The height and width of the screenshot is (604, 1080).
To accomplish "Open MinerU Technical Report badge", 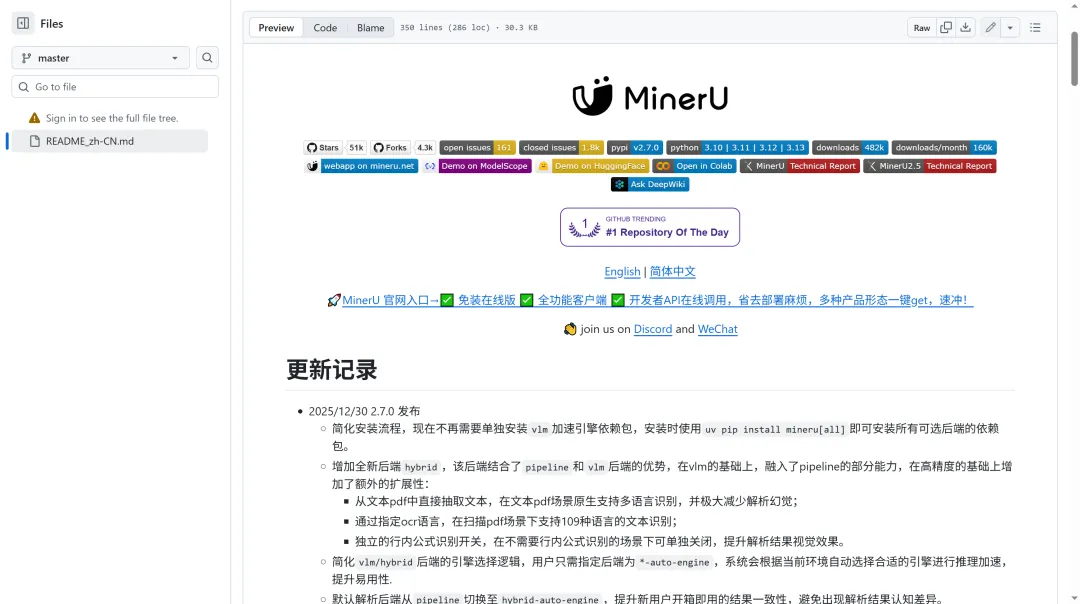I will (x=800, y=166).
